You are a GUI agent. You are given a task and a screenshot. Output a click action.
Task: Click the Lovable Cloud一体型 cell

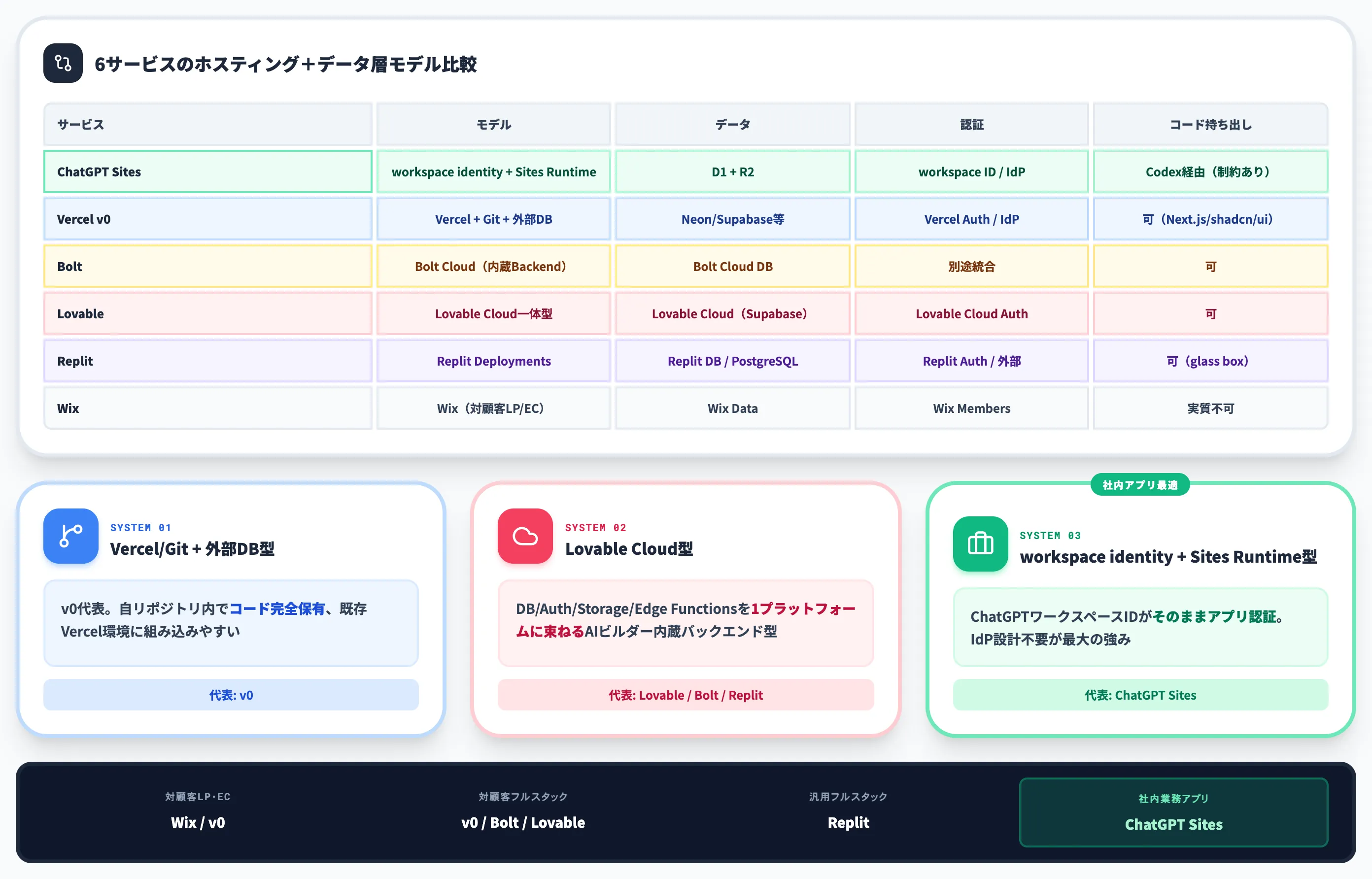tap(494, 314)
